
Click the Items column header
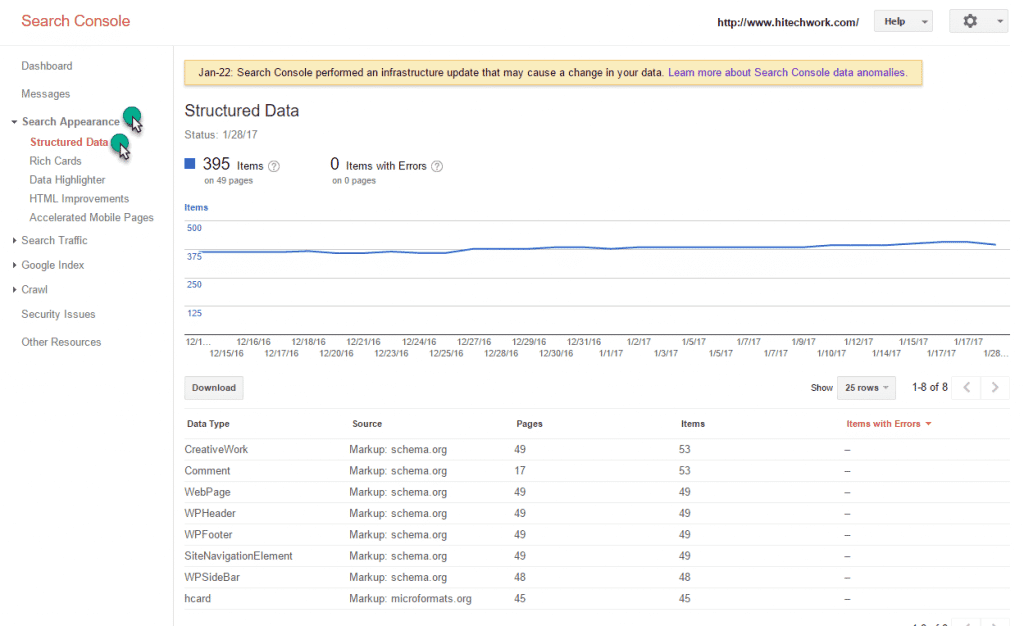pos(692,424)
